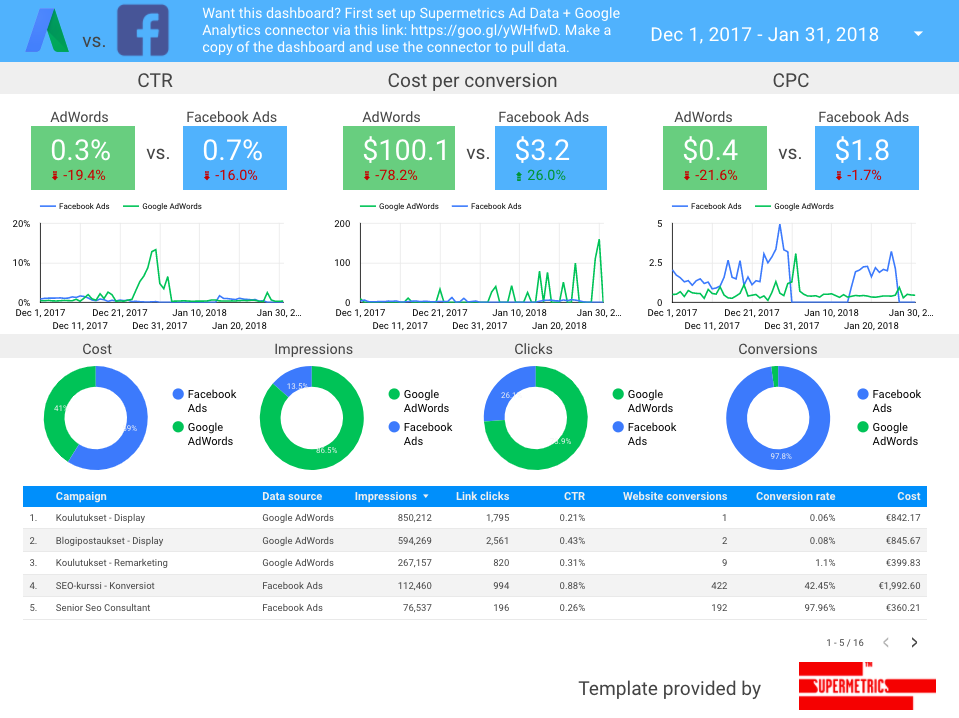This screenshot has width=959, height=718.
Task: Sort table by Data source header
Action: [x=292, y=496]
